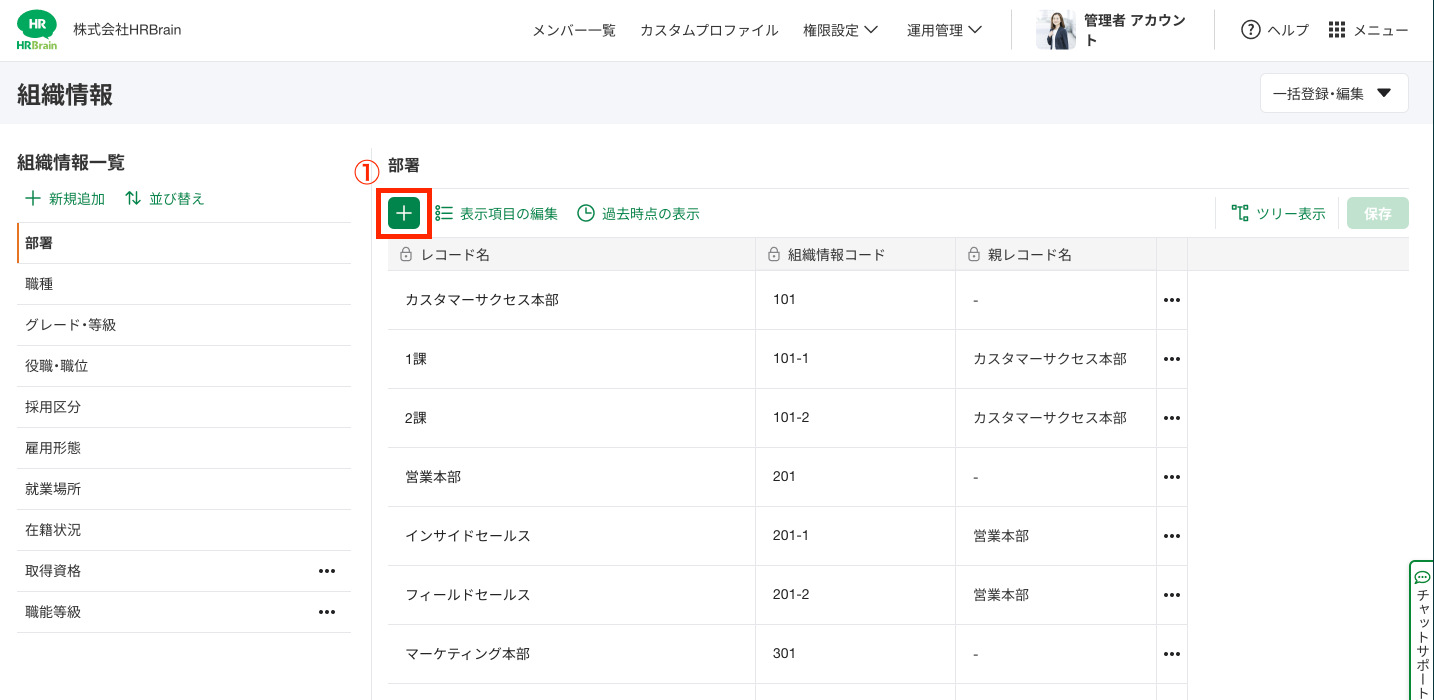Open the chat support (チャットサポート) widget
This screenshot has width=1434, height=700.
(1422, 630)
